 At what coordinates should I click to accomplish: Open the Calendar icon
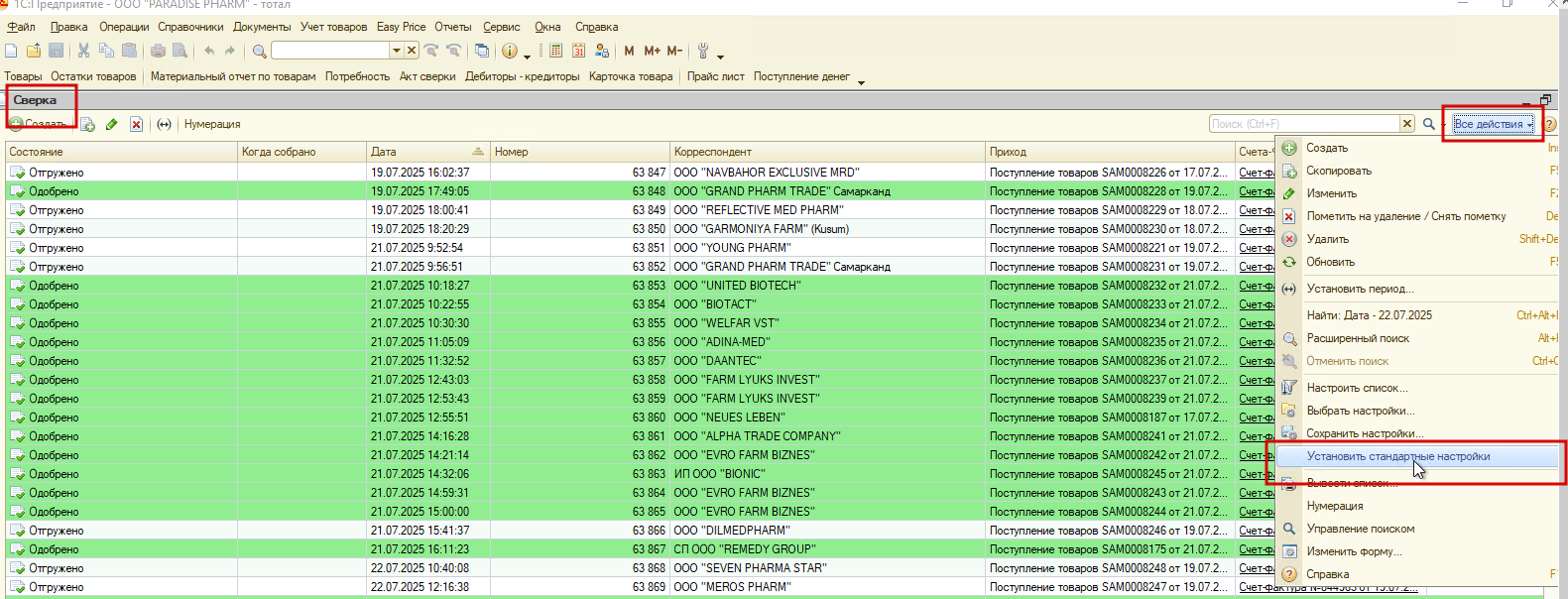[578, 51]
